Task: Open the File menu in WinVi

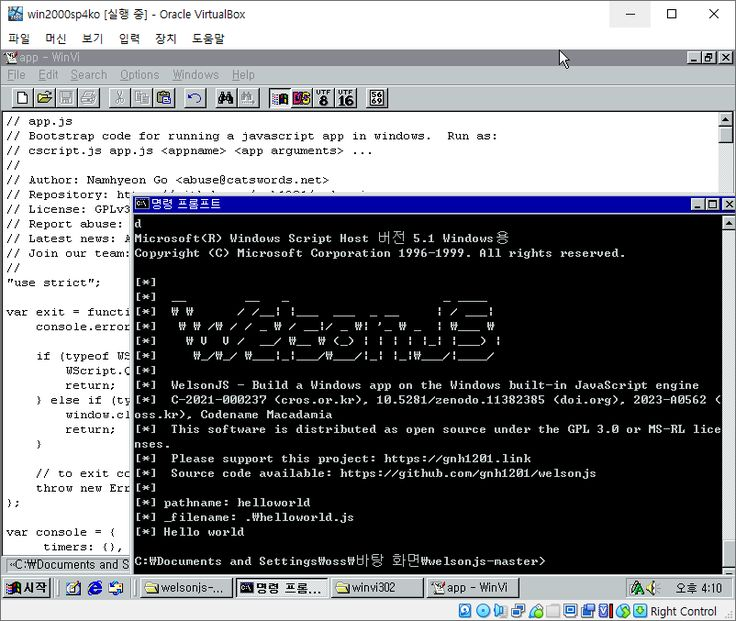Action: 16,75
